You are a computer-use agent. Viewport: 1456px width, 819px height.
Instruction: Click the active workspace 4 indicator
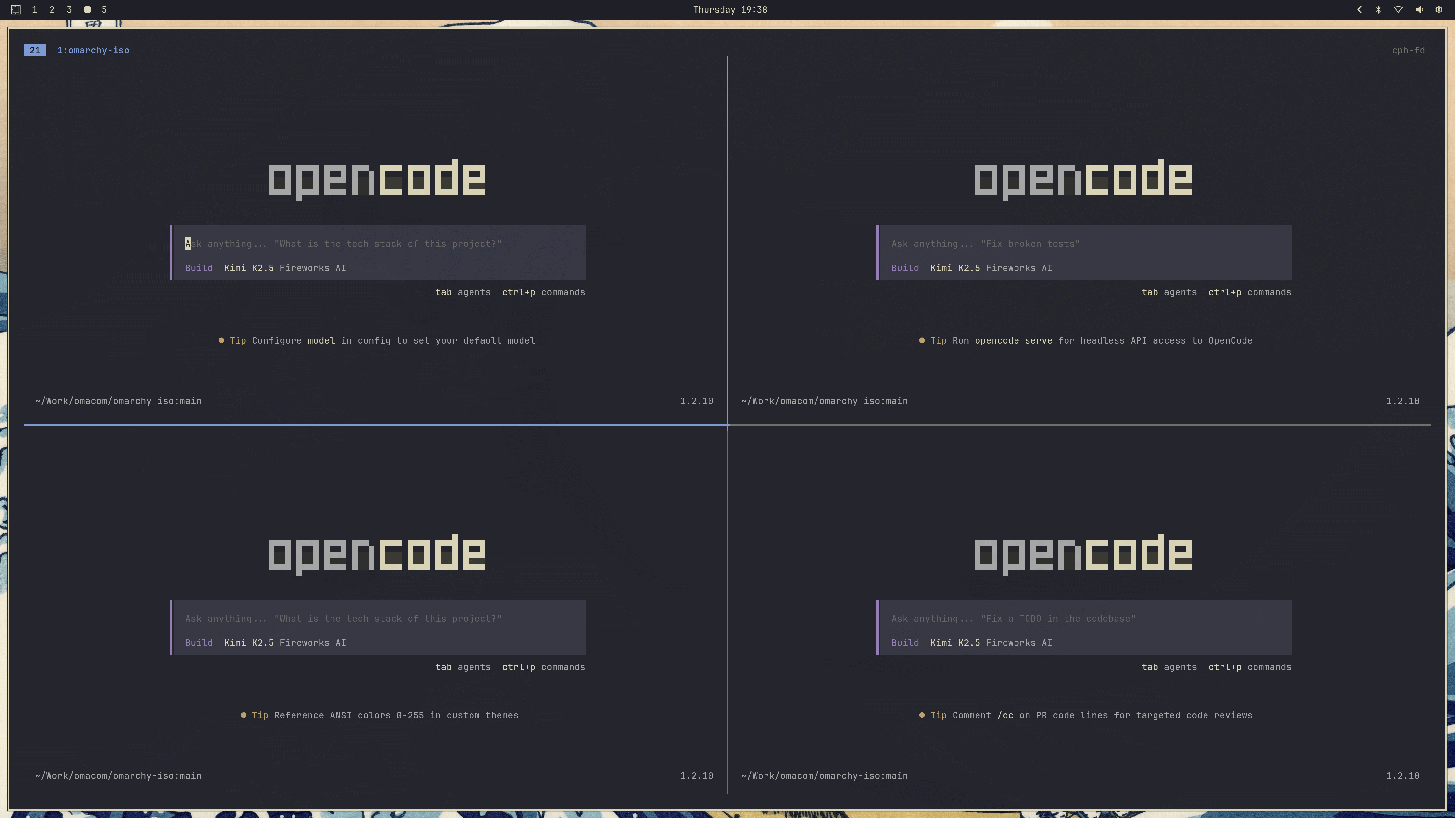(x=87, y=10)
